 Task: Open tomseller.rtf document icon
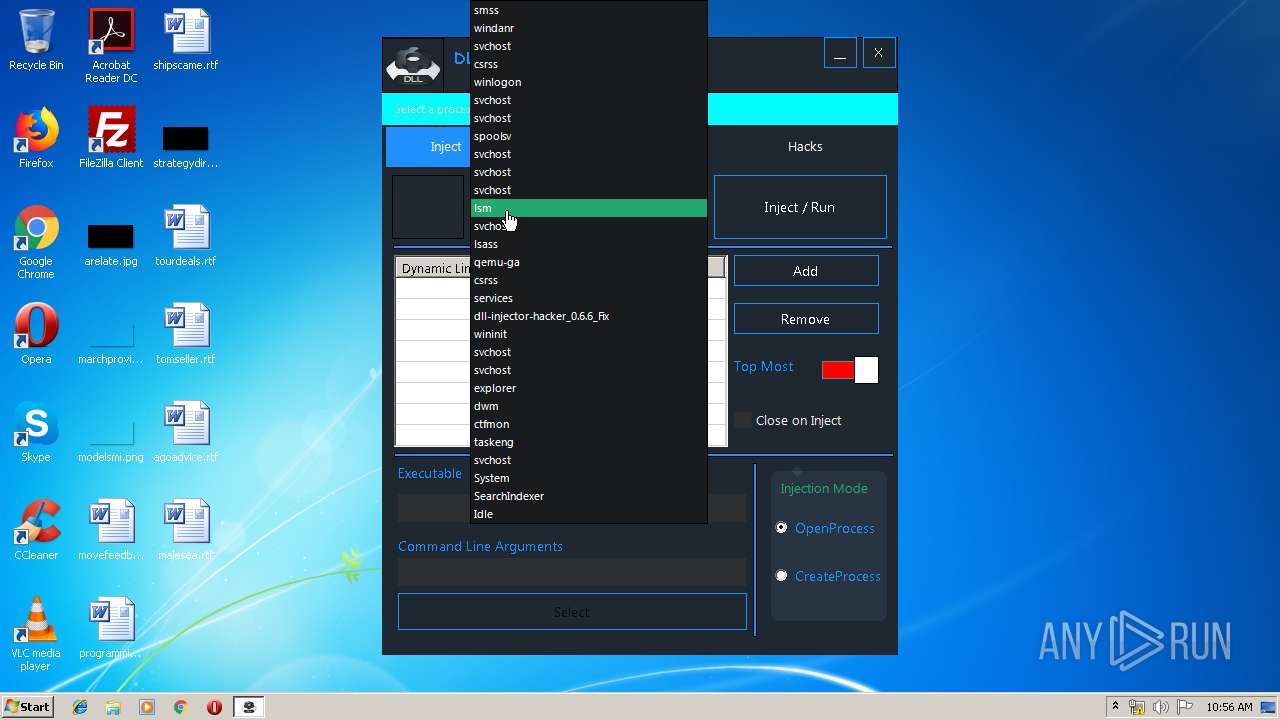click(x=186, y=334)
